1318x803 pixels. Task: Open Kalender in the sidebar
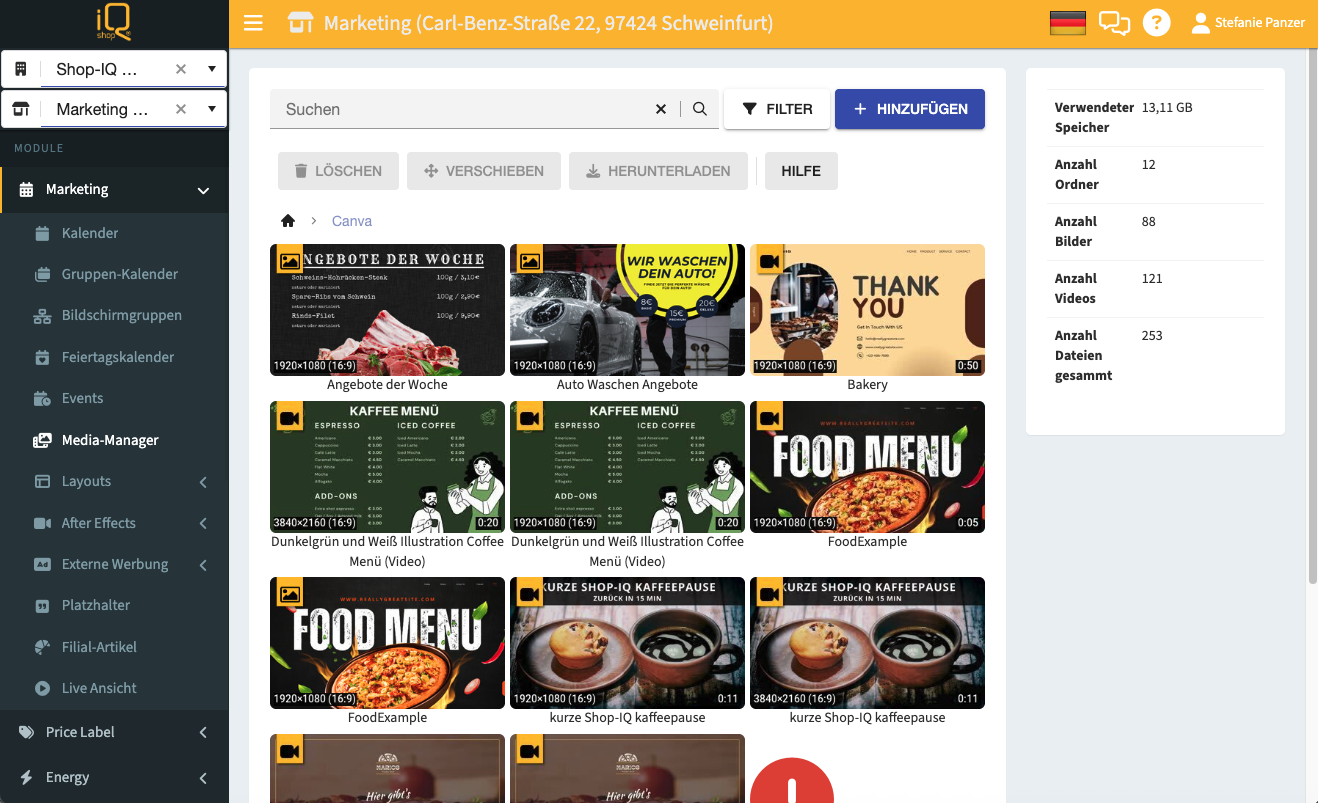(90, 233)
